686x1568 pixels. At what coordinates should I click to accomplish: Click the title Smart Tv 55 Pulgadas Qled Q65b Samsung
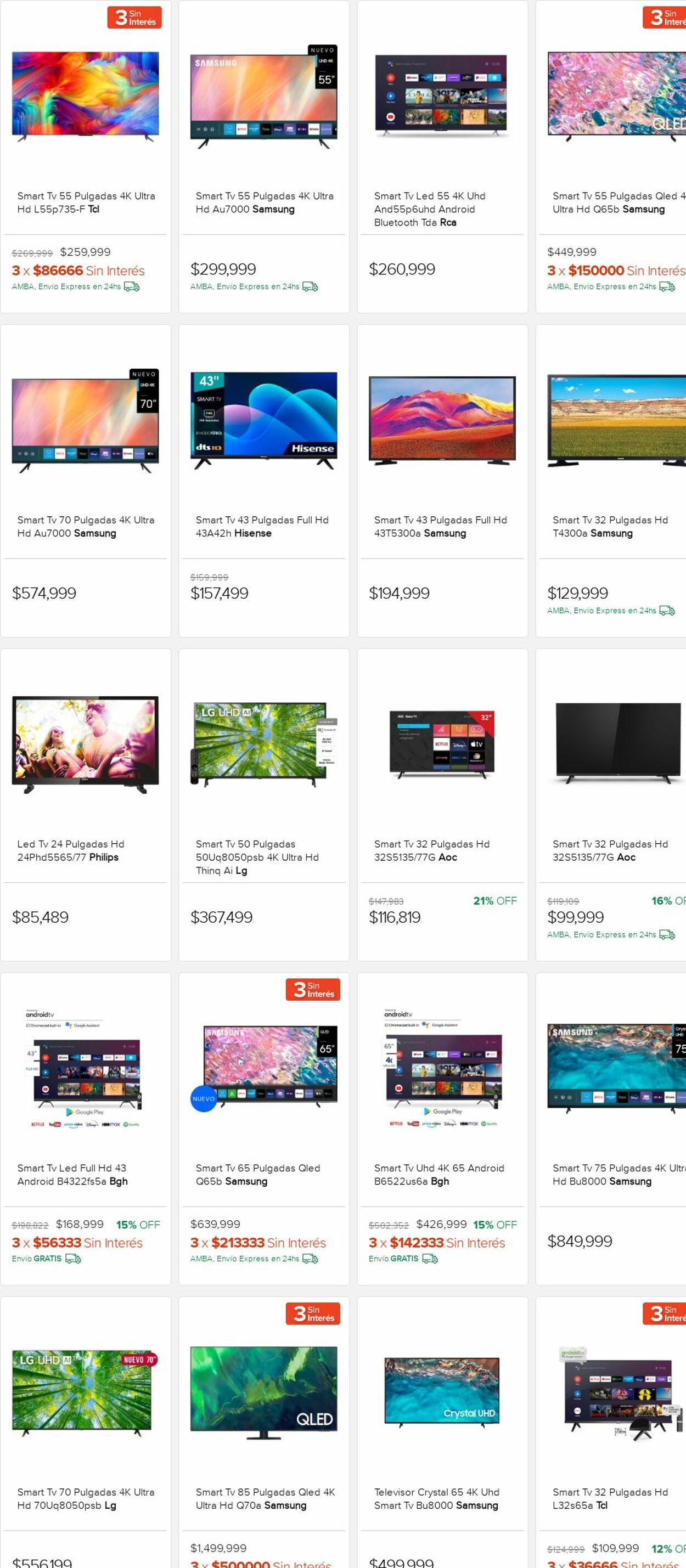click(x=619, y=202)
